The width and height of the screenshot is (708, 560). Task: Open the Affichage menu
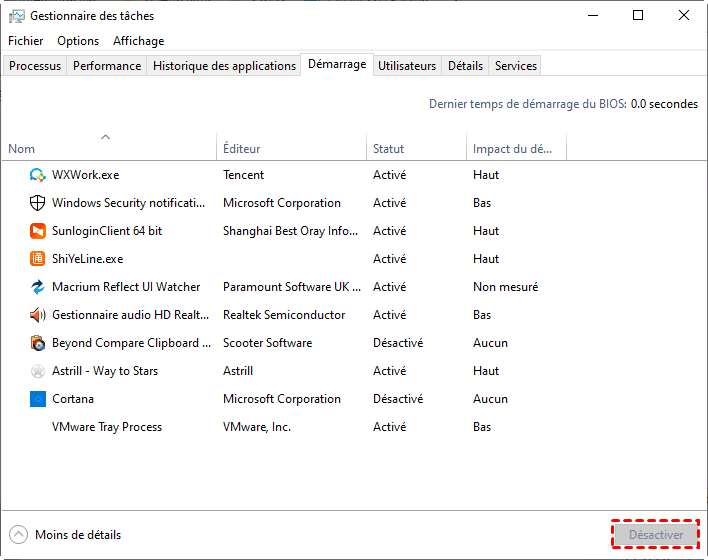pos(138,41)
